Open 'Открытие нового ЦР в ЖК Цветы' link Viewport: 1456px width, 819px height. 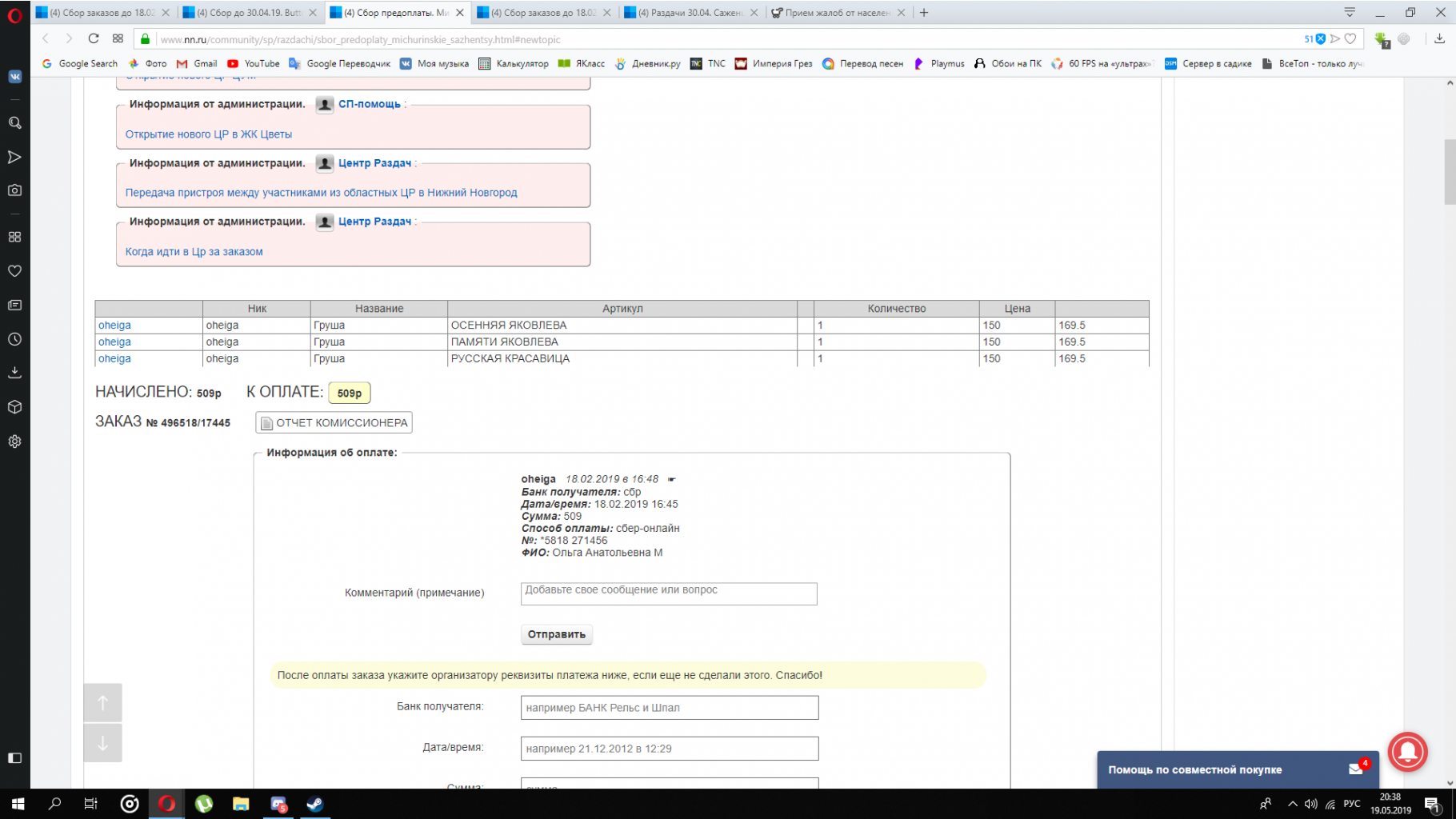(x=208, y=134)
